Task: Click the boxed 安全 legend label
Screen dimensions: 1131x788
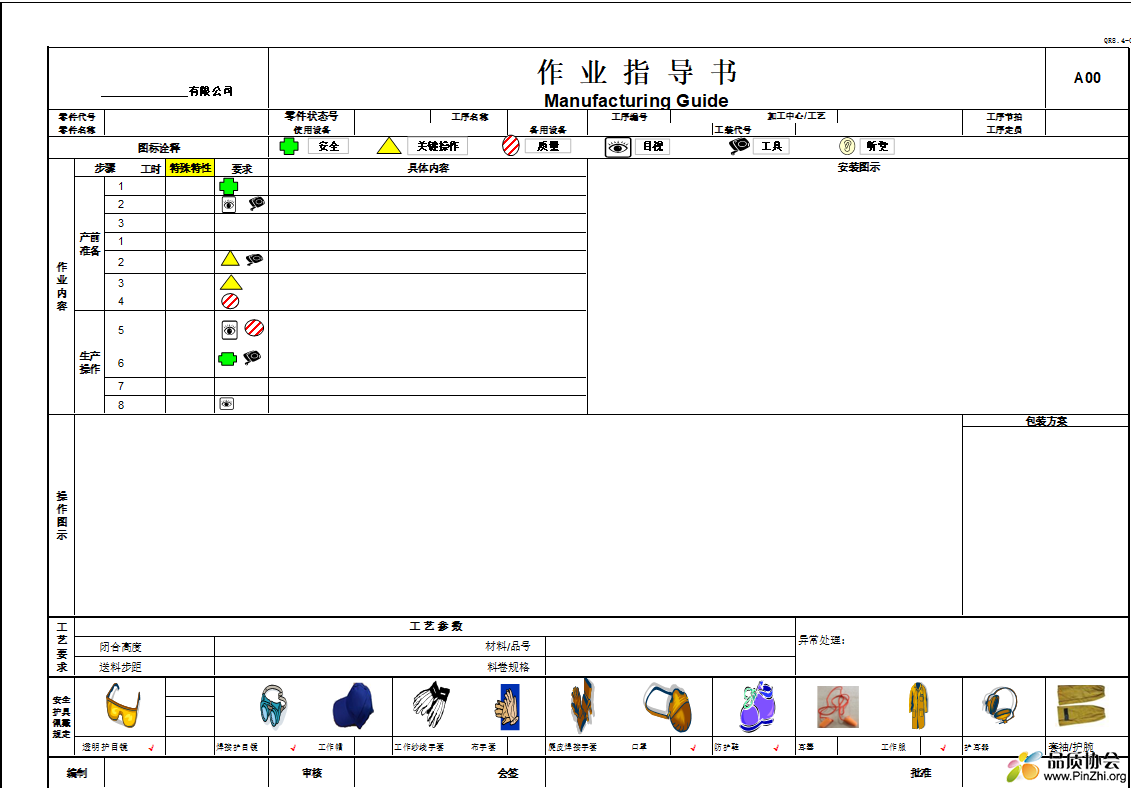Action: (328, 146)
